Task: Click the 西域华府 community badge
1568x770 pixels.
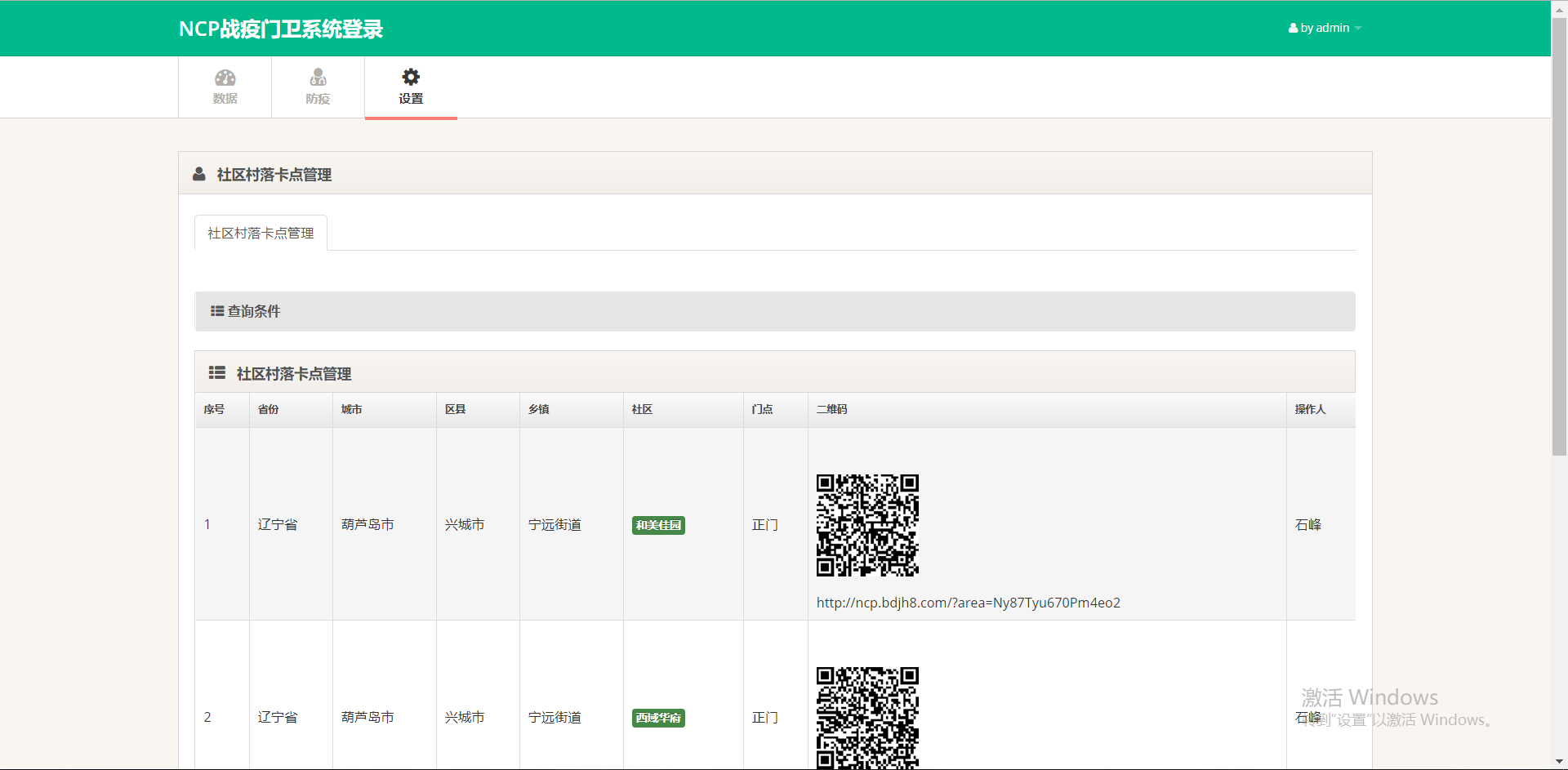Action: 658,718
